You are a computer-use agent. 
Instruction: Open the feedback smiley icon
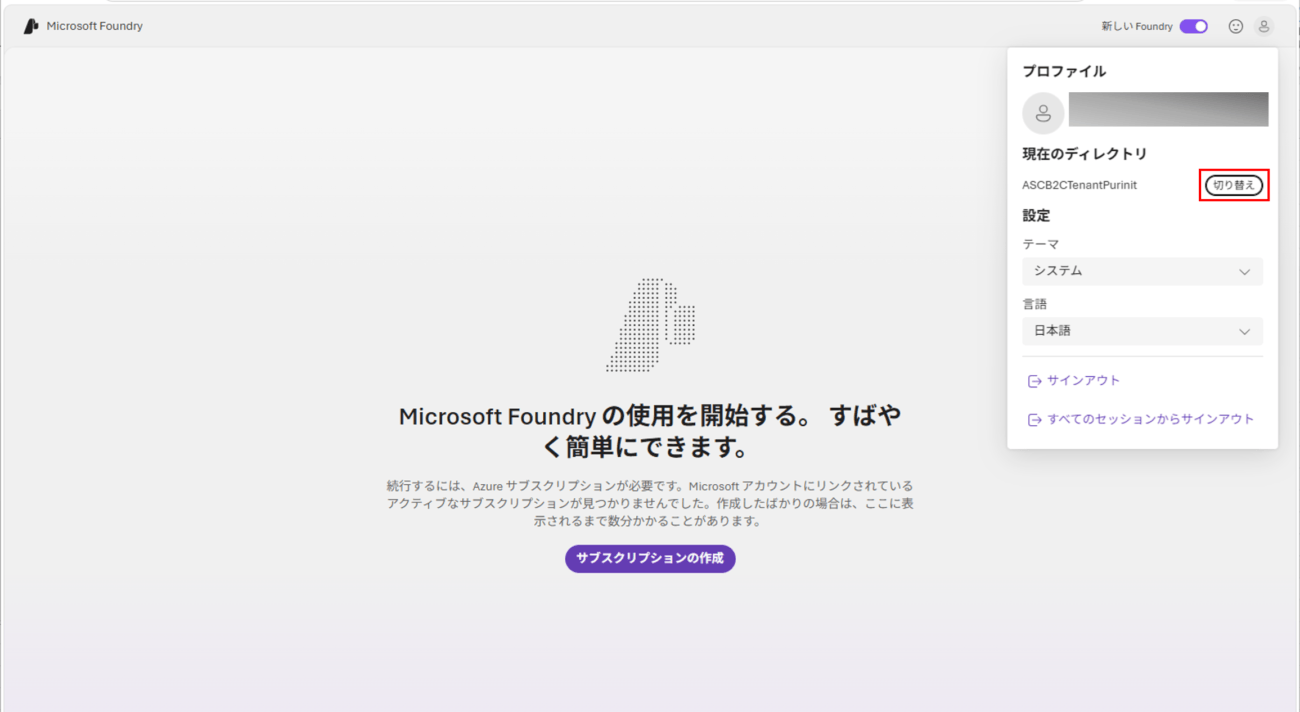1236,27
